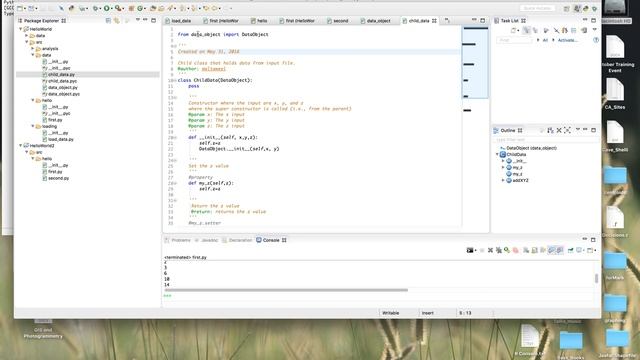Switch to the second editor tab
Screen dimensions: 640x360
pyautogui.click(x=338, y=20)
